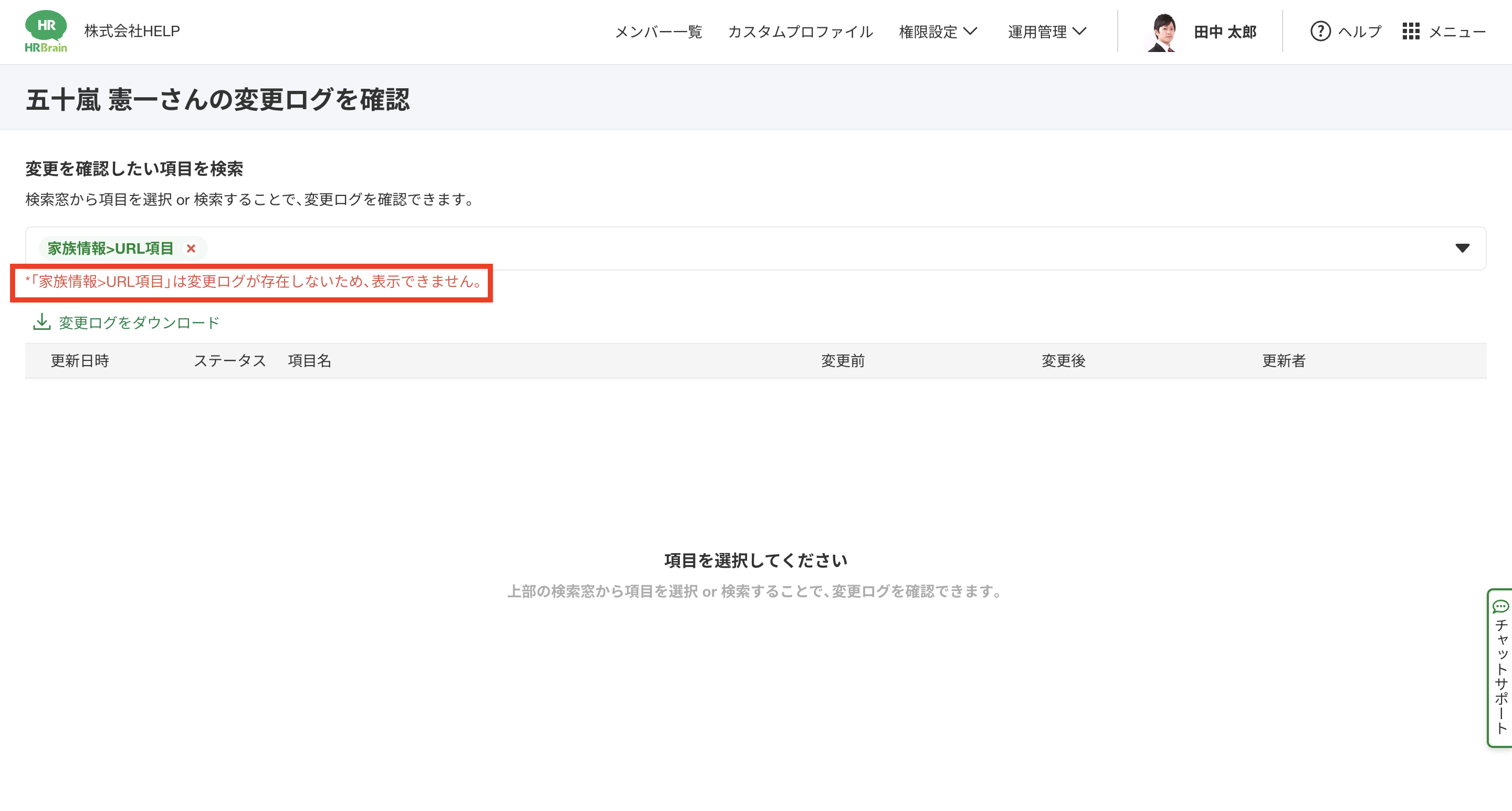Click 田中 太郎 profile avatar
This screenshot has width=1512, height=811.
tap(1163, 32)
